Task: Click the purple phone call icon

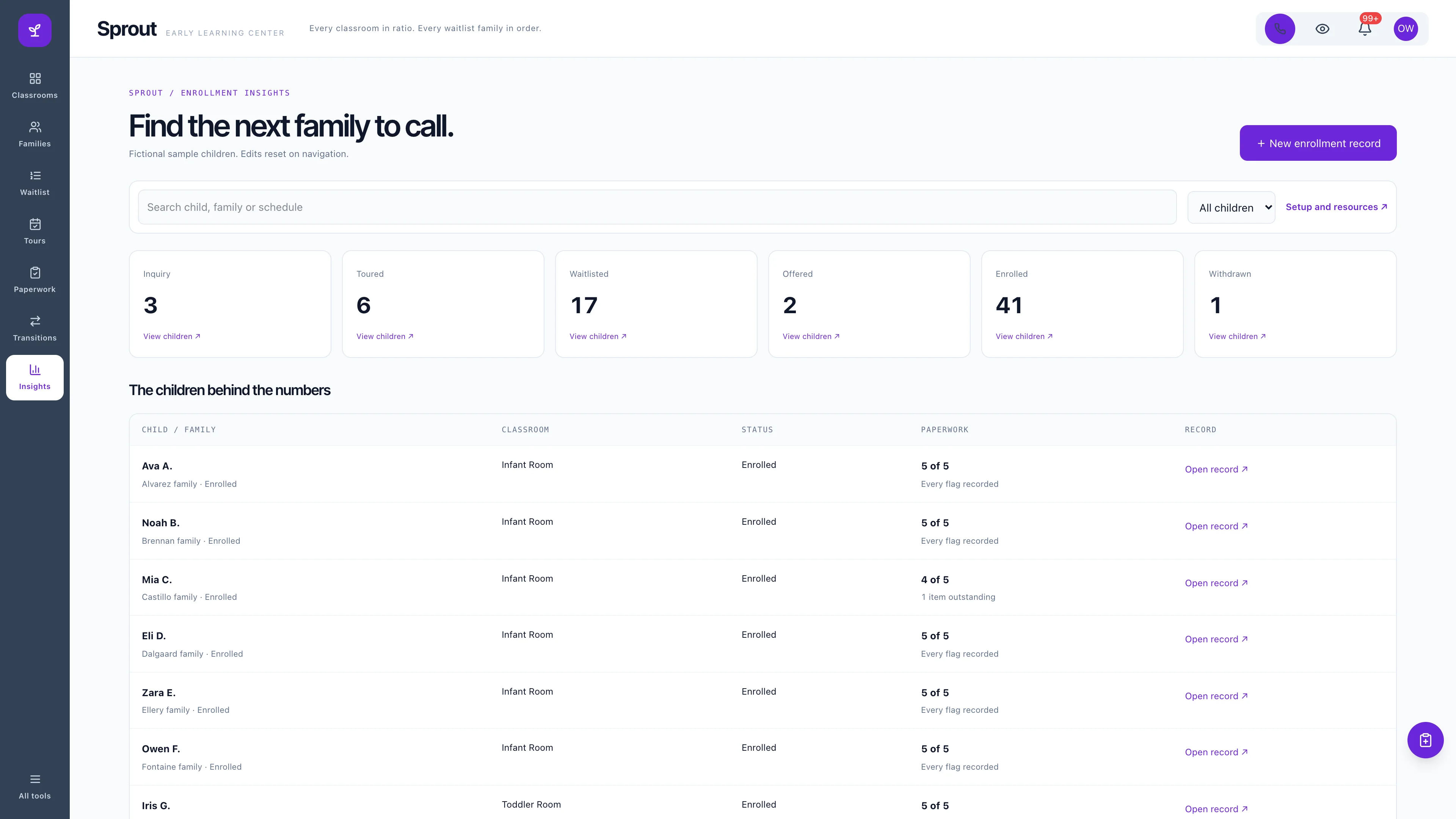Action: point(1280,29)
